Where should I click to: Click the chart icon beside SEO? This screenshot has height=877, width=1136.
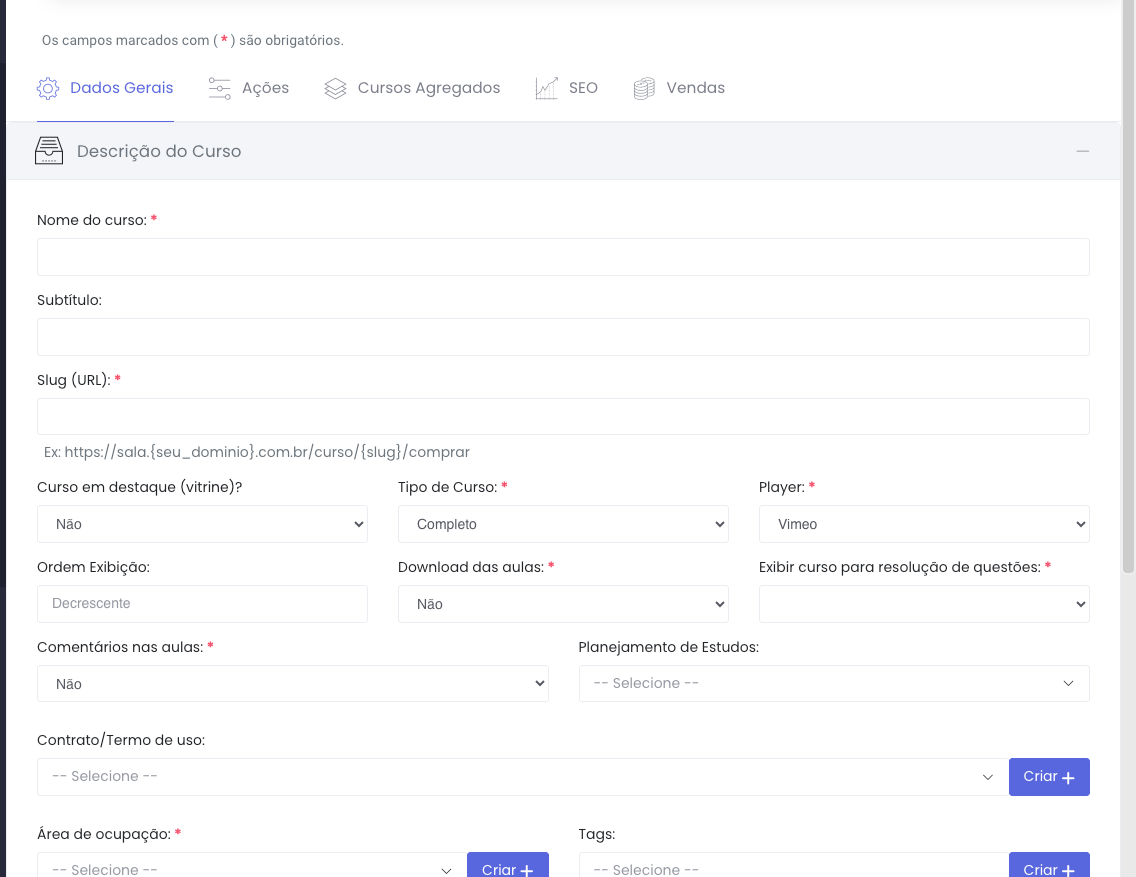[546, 88]
